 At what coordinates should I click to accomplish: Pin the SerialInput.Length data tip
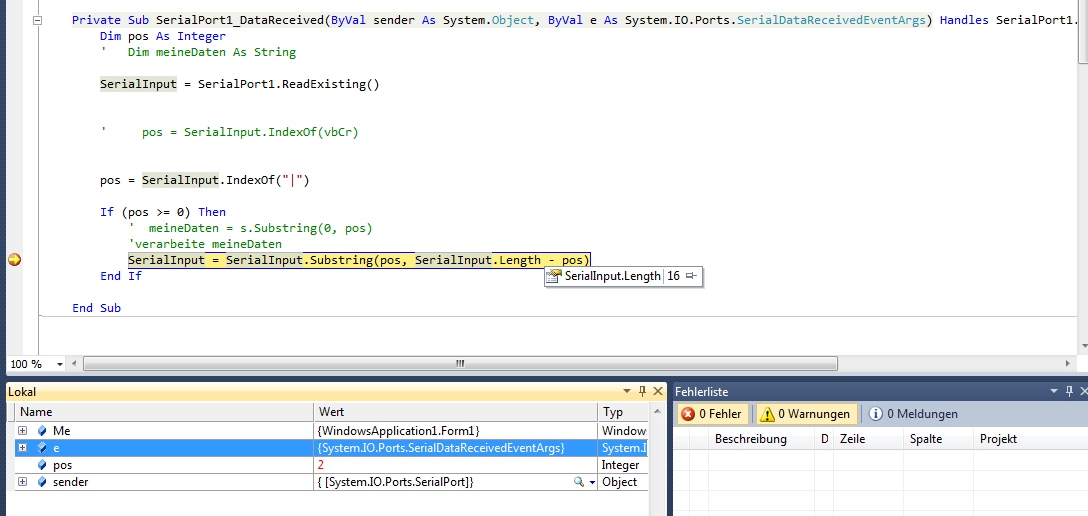[x=690, y=276]
